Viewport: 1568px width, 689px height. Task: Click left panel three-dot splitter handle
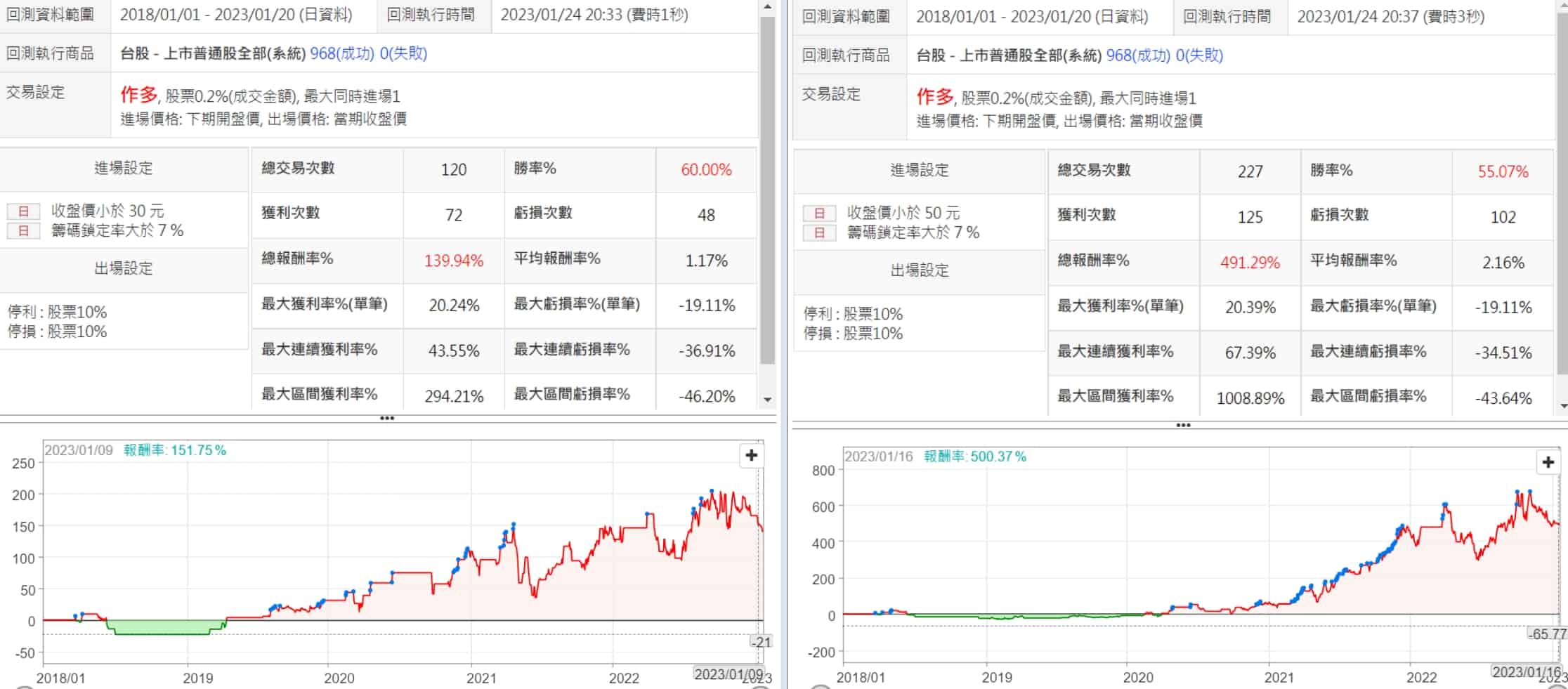[x=387, y=419]
